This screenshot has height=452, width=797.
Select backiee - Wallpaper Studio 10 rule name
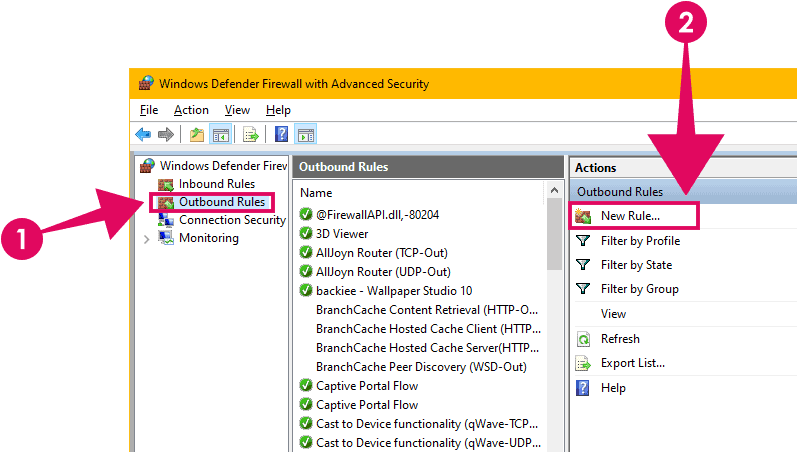394,291
